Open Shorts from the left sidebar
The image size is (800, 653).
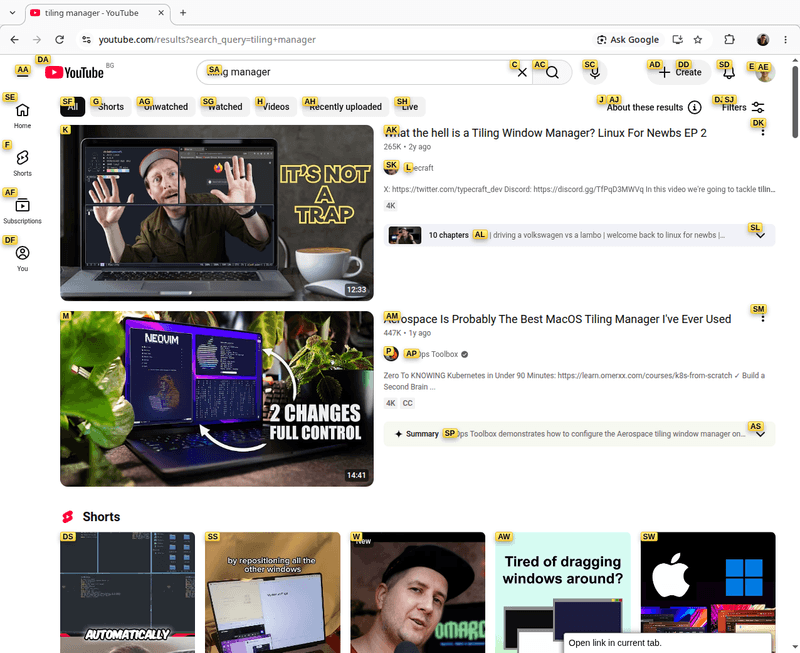(22, 163)
